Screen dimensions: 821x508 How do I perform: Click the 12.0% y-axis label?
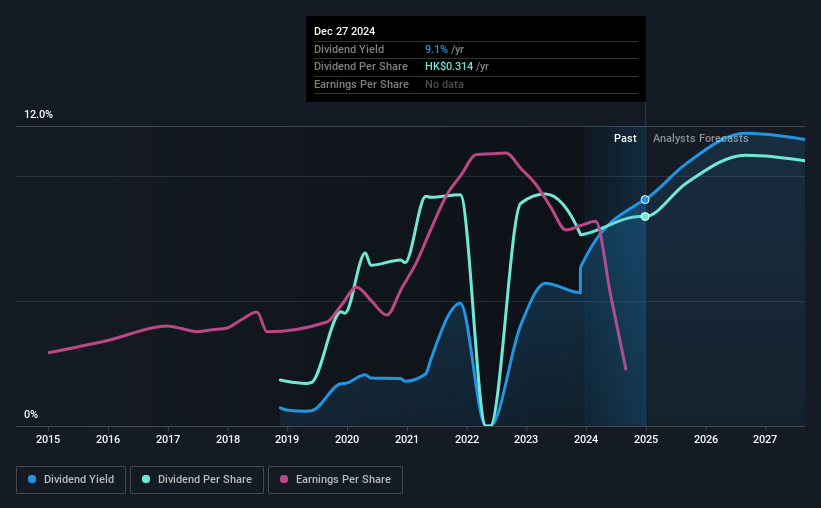38,115
